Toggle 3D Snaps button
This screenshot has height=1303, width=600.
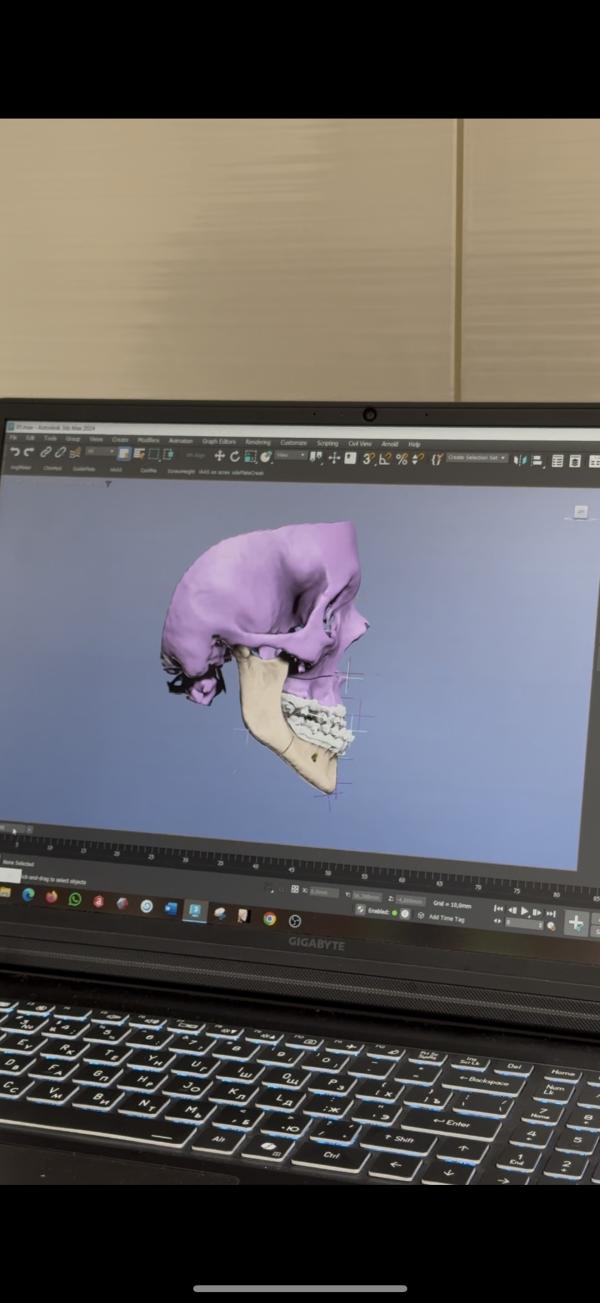(x=368, y=459)
